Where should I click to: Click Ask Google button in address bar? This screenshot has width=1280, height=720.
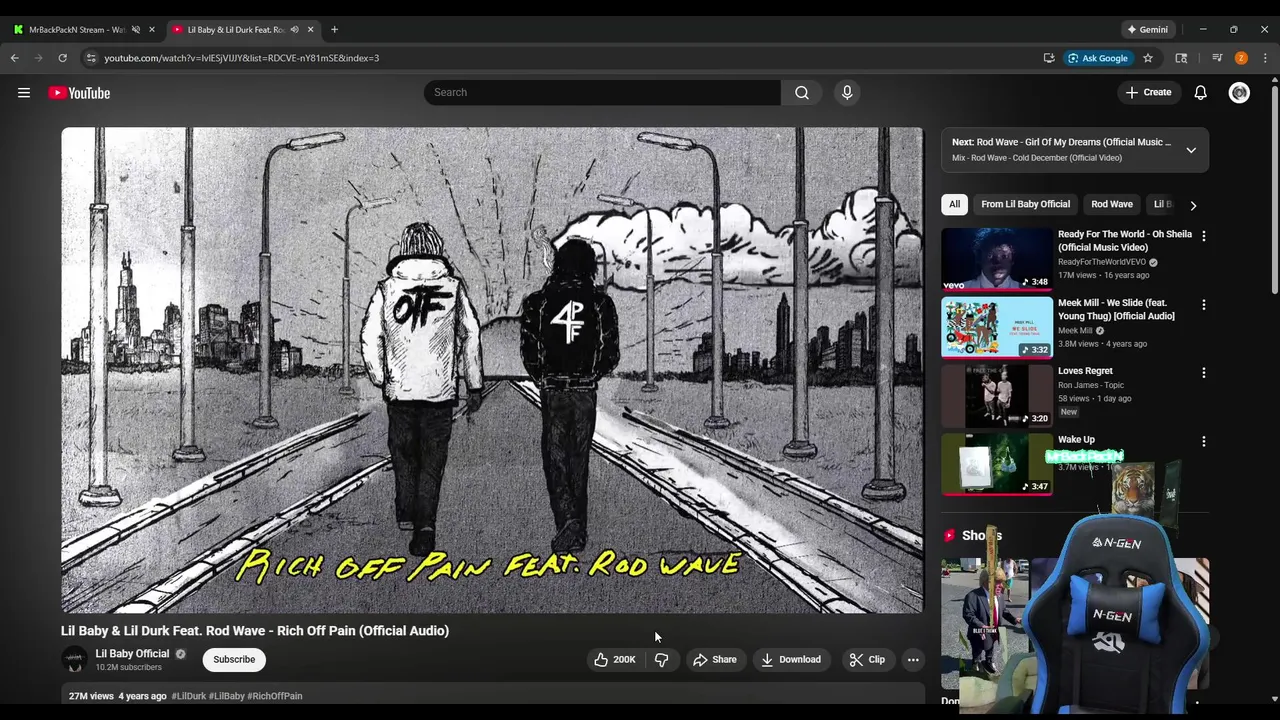(1098, 58)
